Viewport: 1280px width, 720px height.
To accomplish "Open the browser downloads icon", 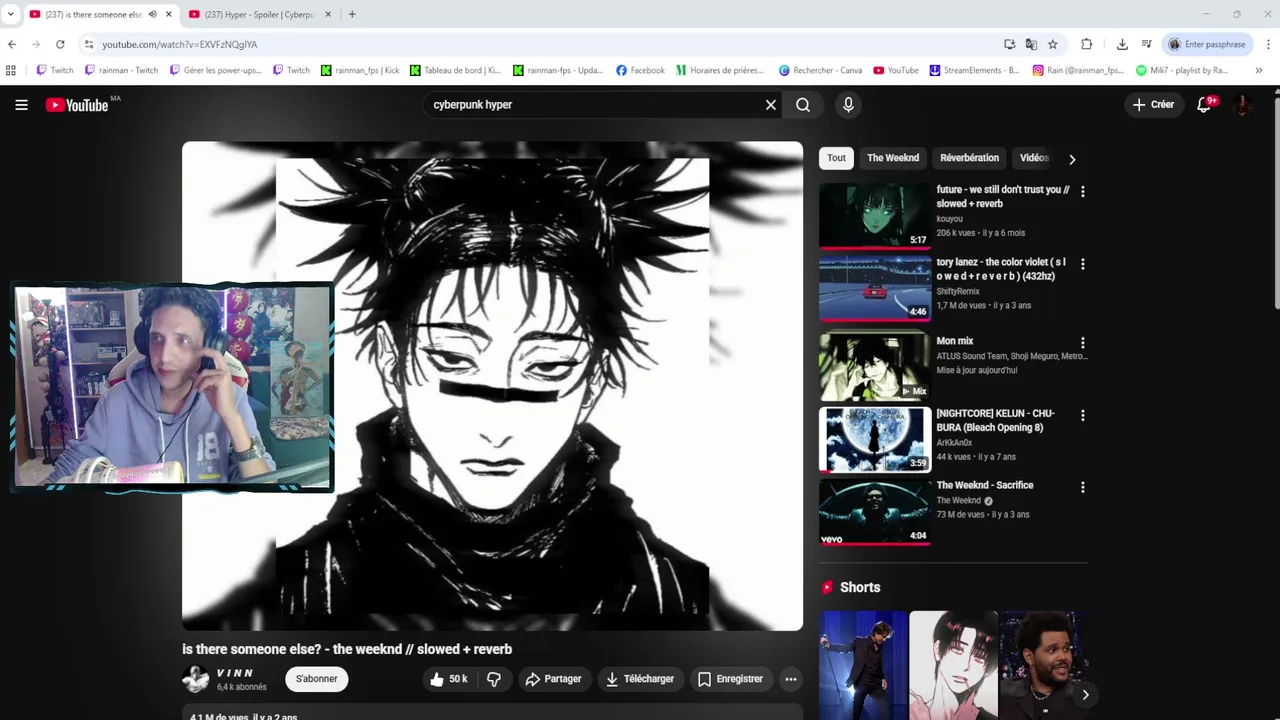I will 1122,44.
